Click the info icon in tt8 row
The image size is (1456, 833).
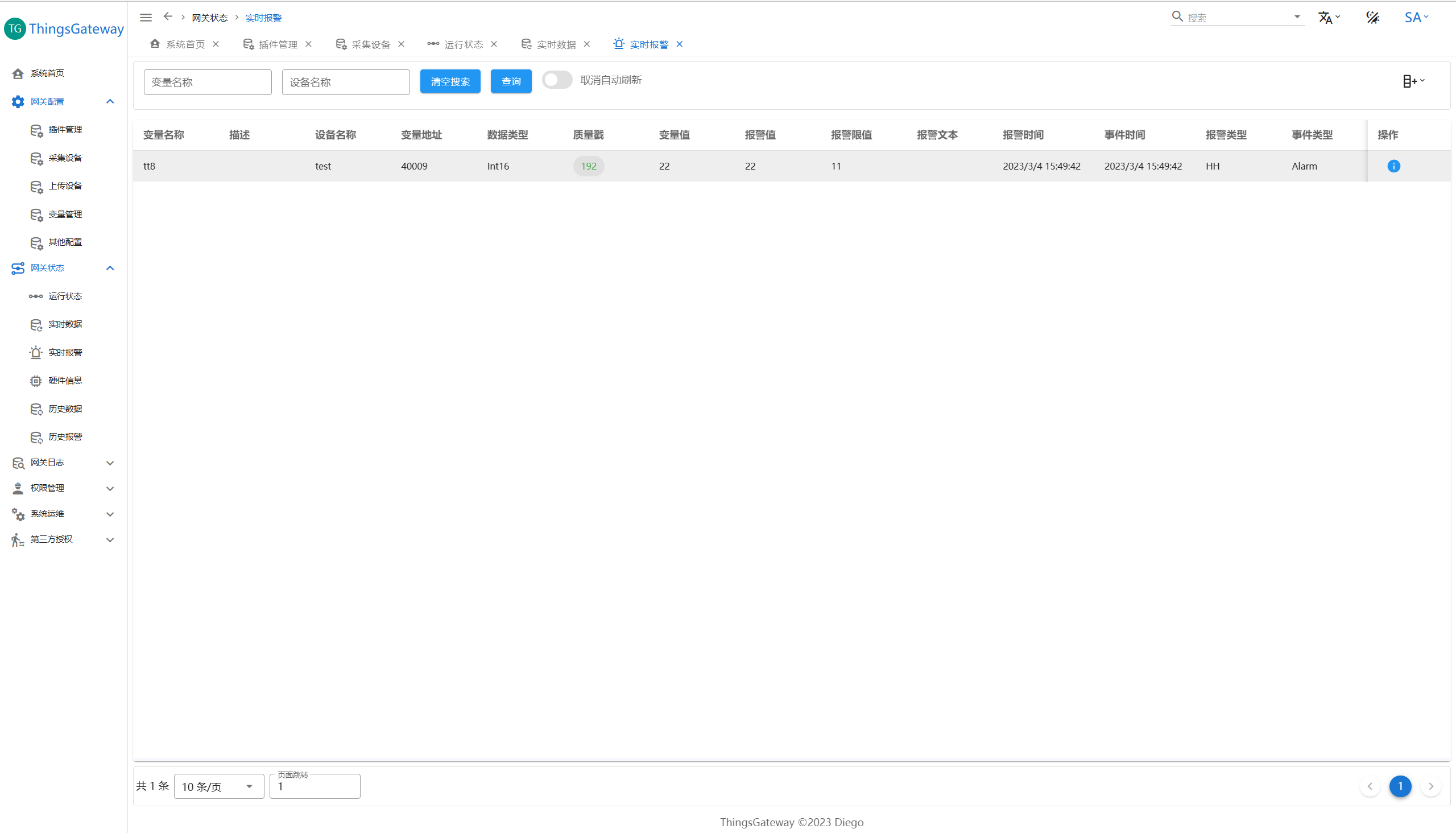1393,166
